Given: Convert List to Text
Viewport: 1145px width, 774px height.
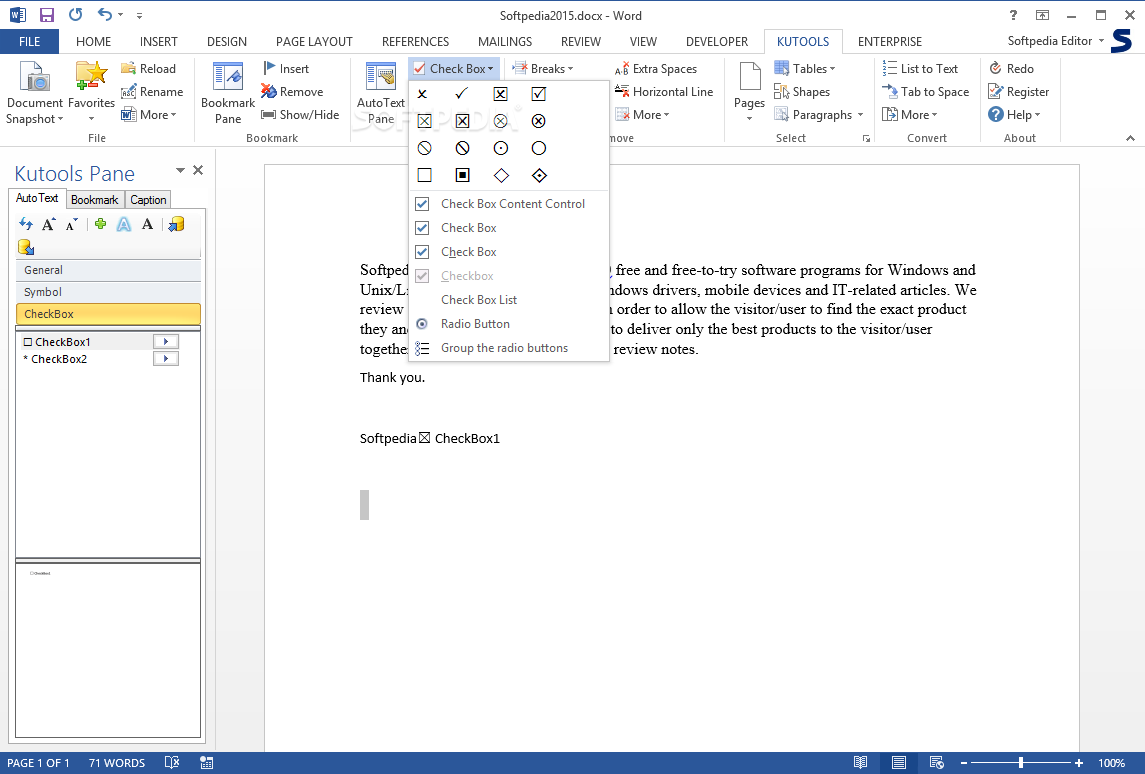Looking at the screenshot, I should pos(920,69).
